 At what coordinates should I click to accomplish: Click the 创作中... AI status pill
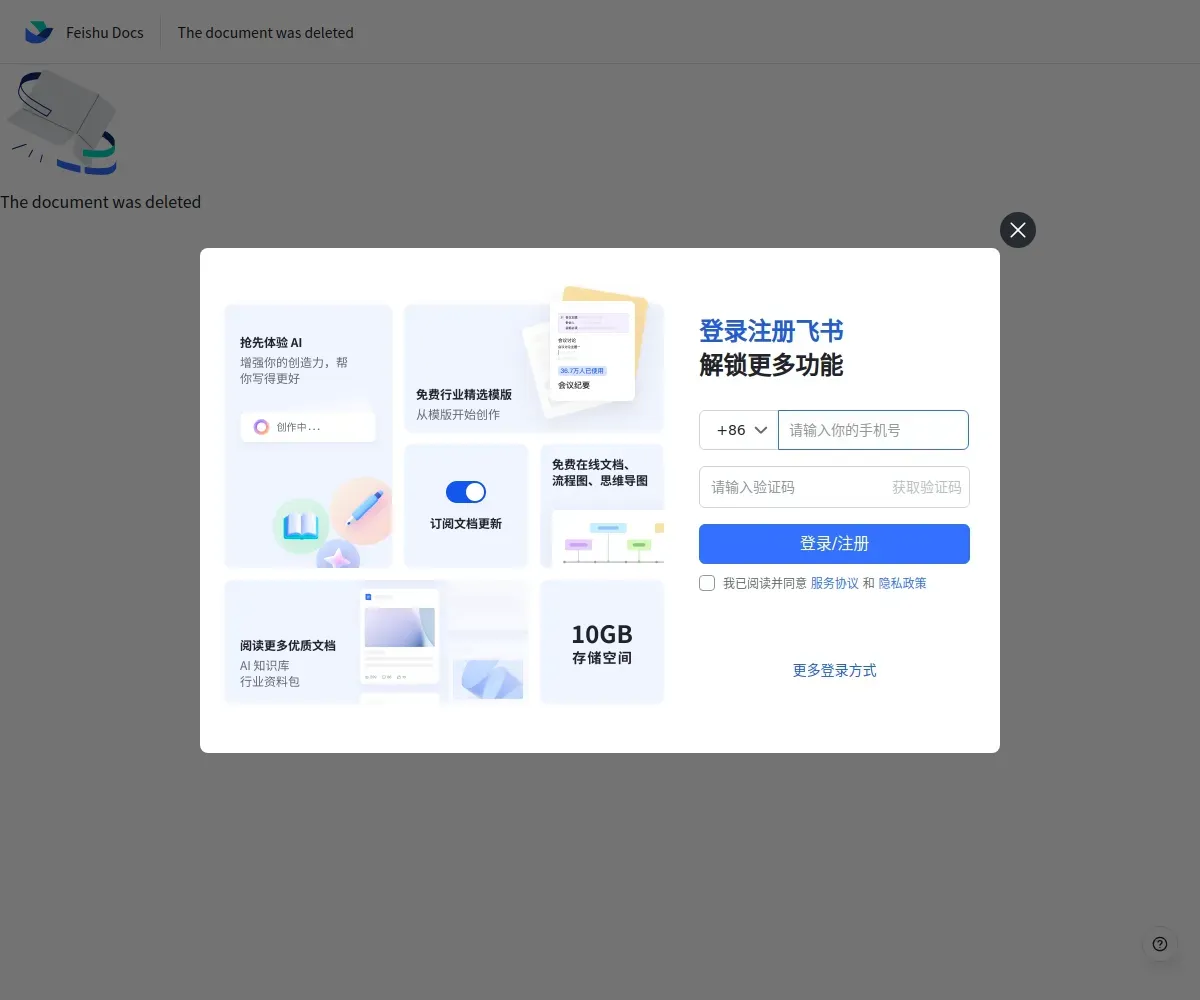point(308,427)
